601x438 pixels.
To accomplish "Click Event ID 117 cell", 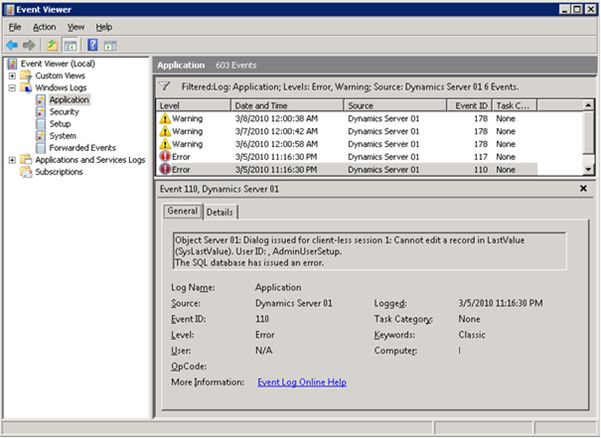I will pos(481,157).
